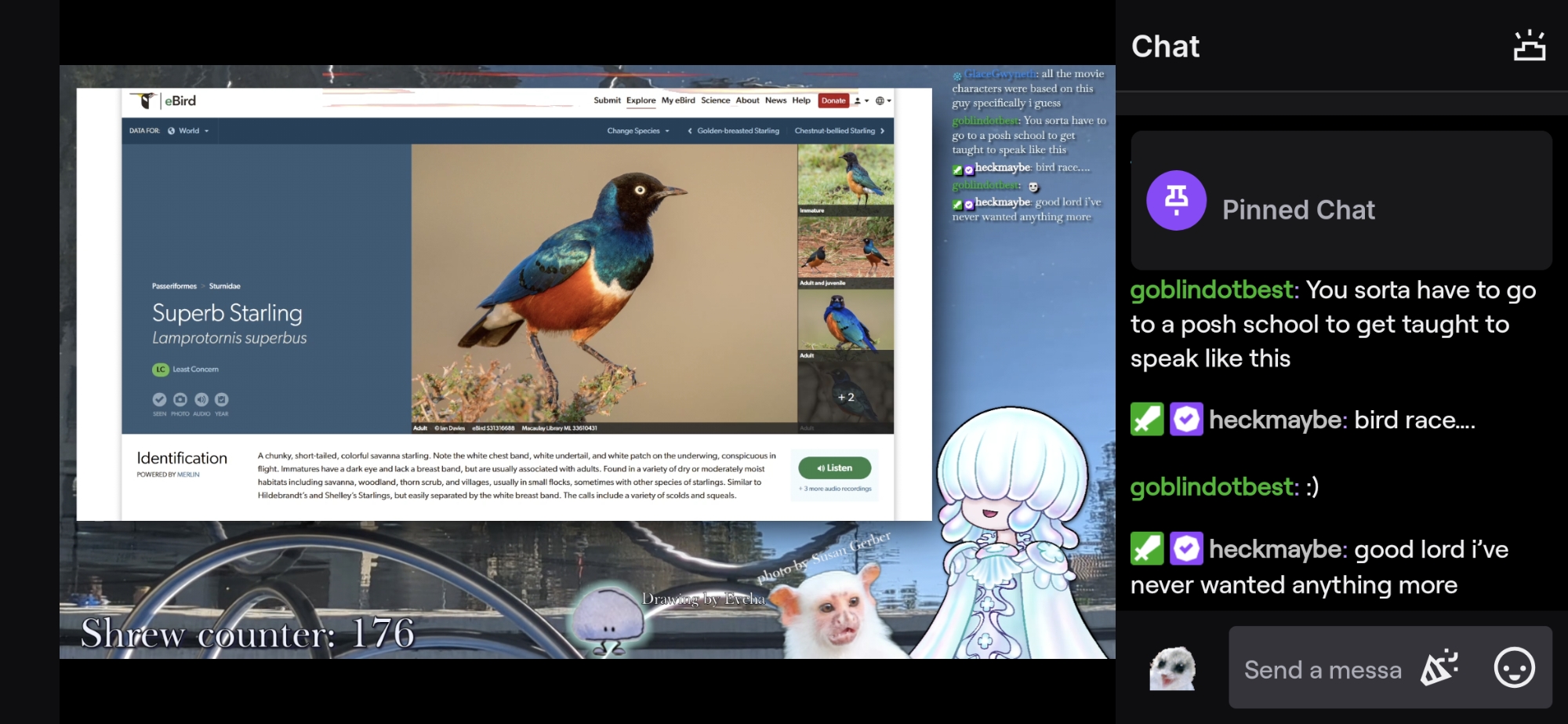Image resolution: width=1568 pixels, height=724 pixels.
Task: Open the user account dropdown
Action: [x=861, y=101]
